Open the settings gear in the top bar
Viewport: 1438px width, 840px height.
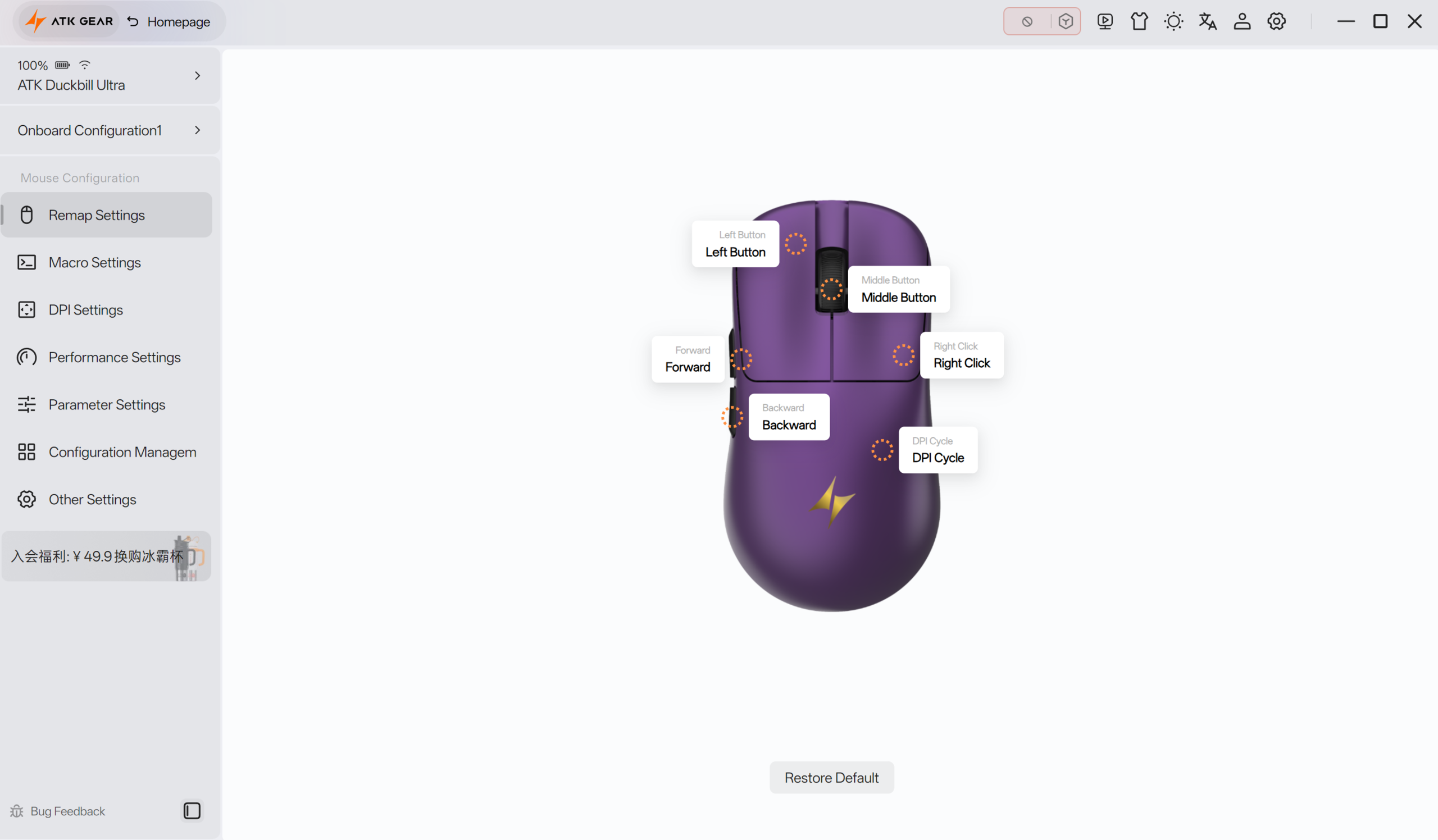pyautogui.click(x=1276, y=22)
